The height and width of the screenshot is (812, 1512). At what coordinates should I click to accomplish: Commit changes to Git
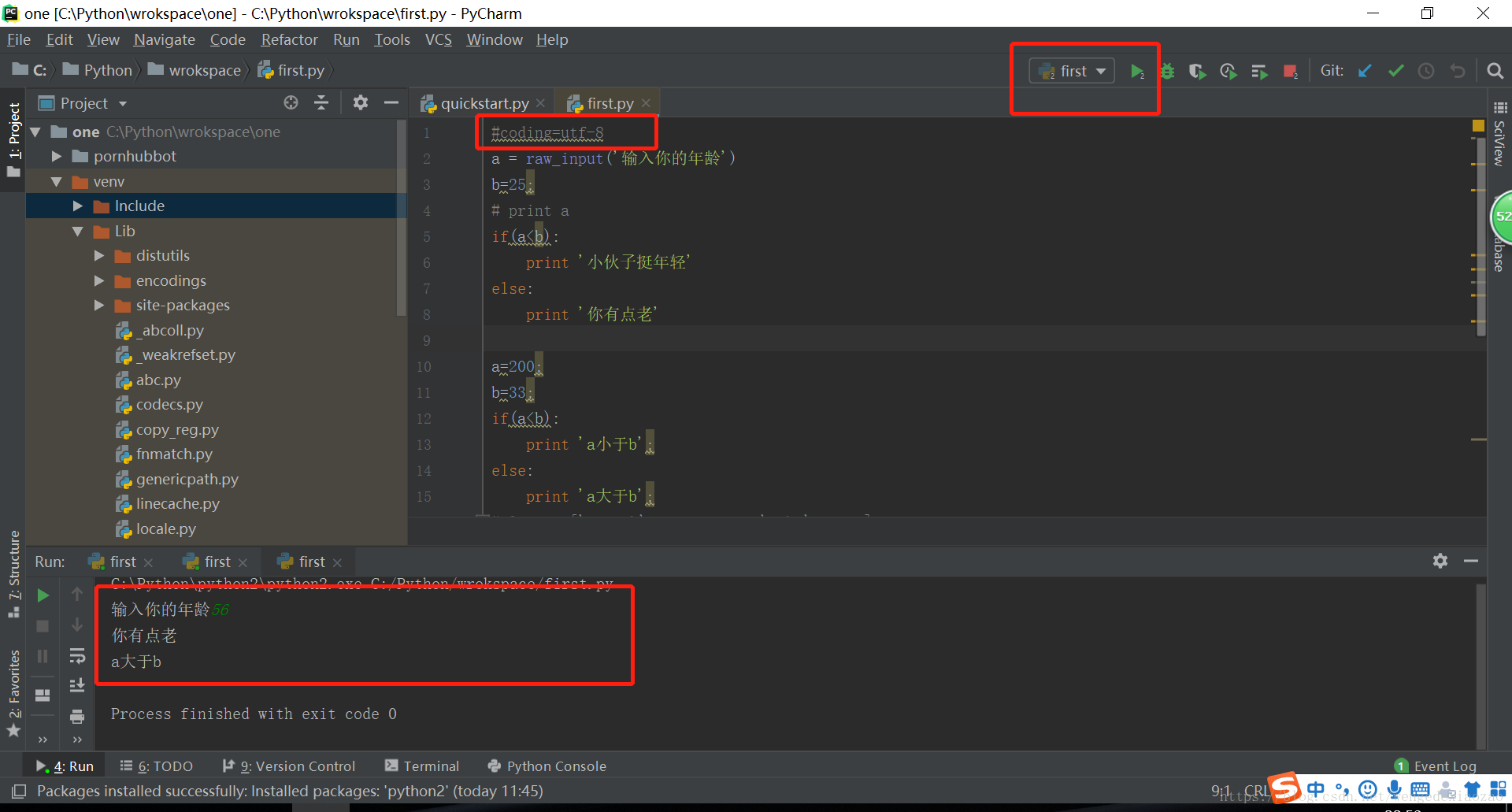point(1395,71)
